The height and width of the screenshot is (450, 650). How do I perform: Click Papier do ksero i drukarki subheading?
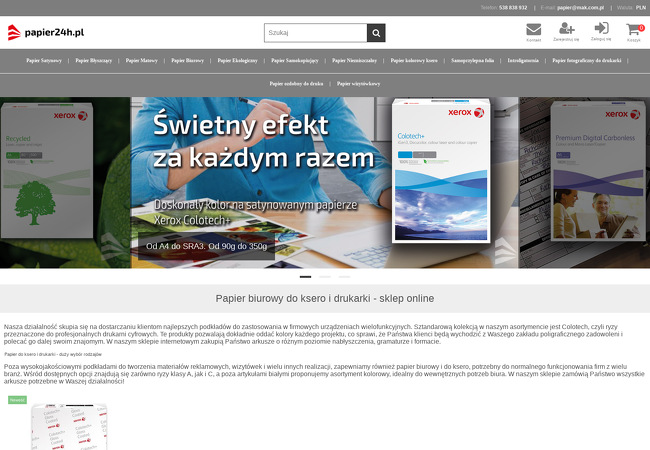pyautogui.click(x=53, y=354)
